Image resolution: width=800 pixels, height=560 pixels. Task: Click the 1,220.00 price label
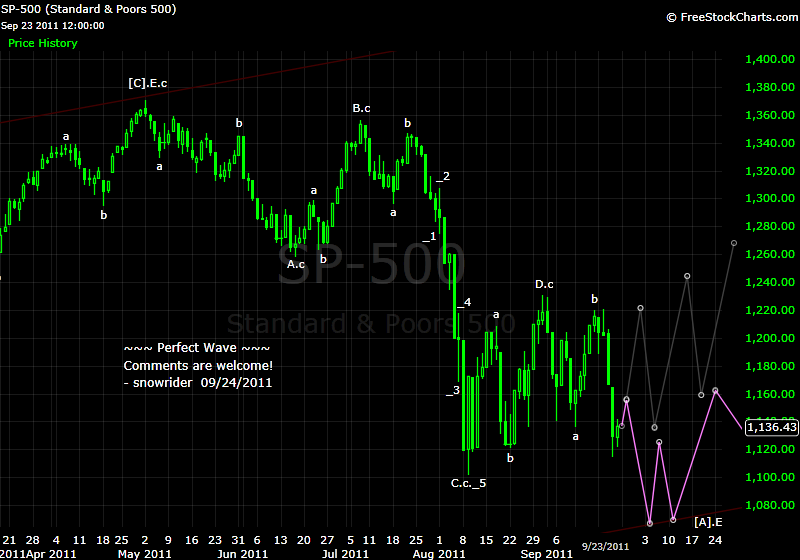(x=770, y=310)
